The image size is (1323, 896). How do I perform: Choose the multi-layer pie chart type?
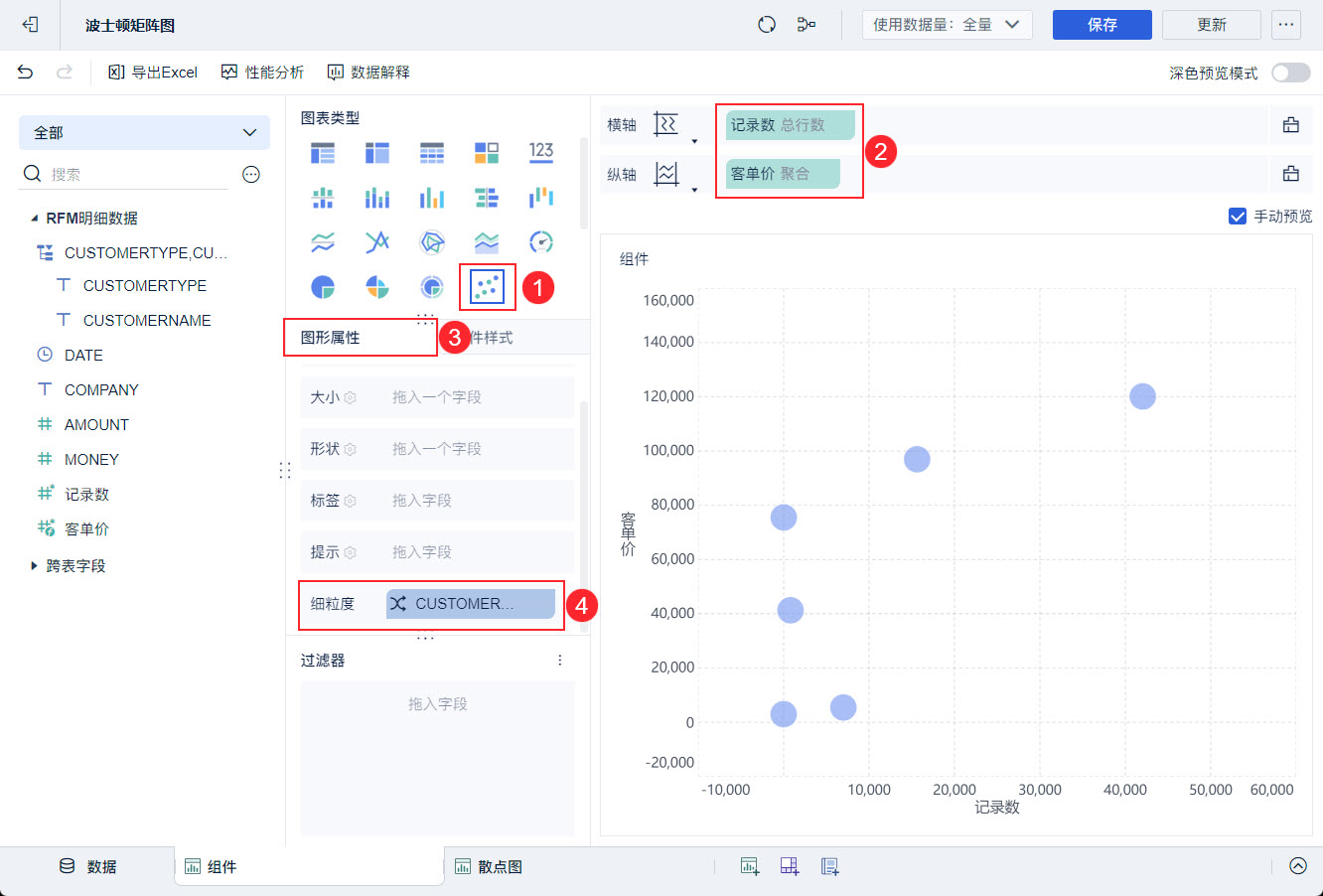pyautogui.click(x=432, y=287)
